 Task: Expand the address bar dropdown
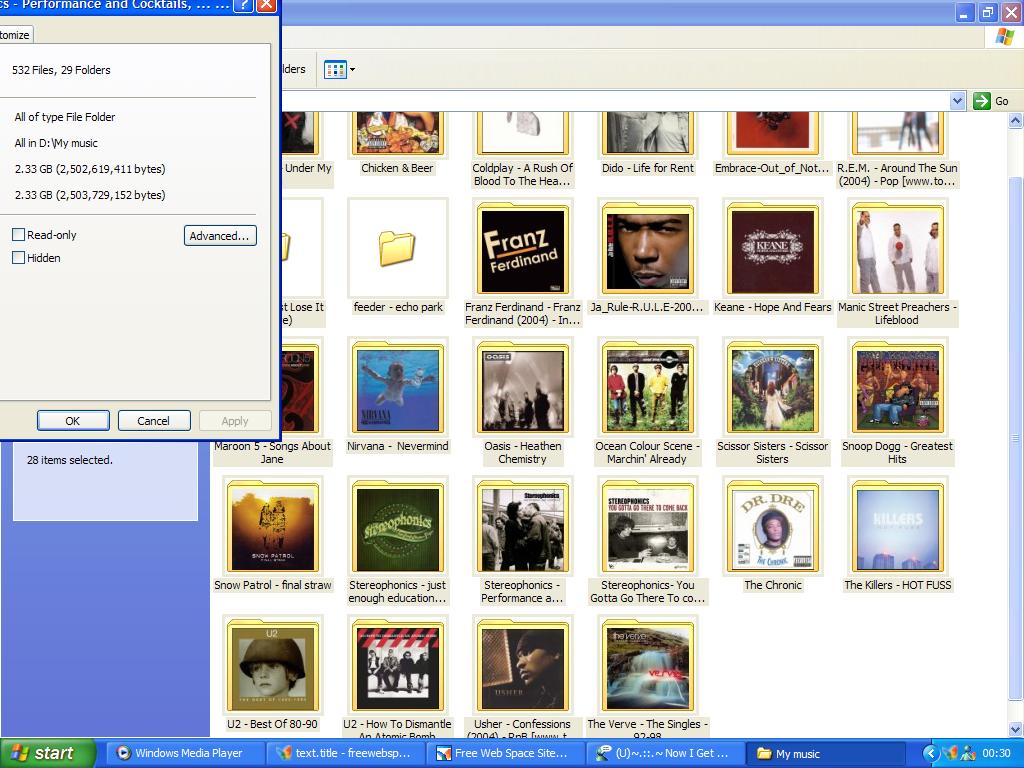pyautogui.click(x=957, y=101)
